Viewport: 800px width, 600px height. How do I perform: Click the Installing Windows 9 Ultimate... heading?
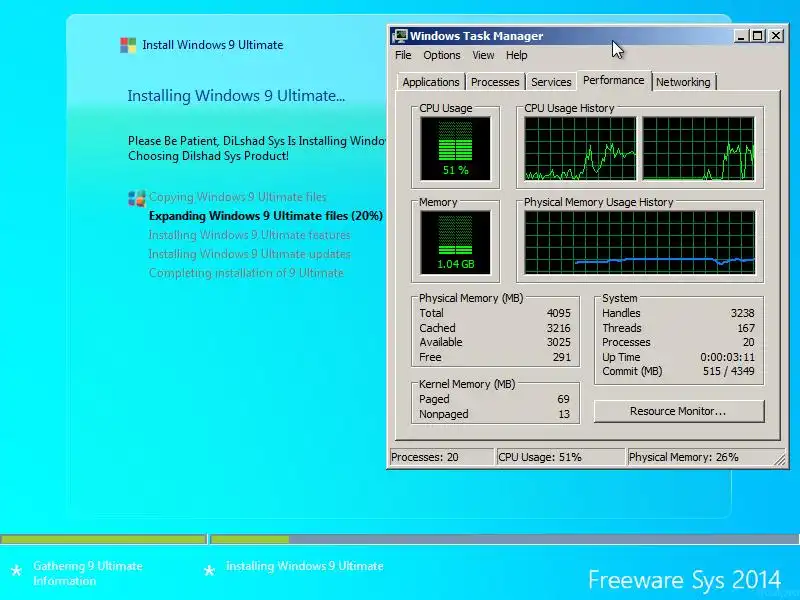point(236,96)
